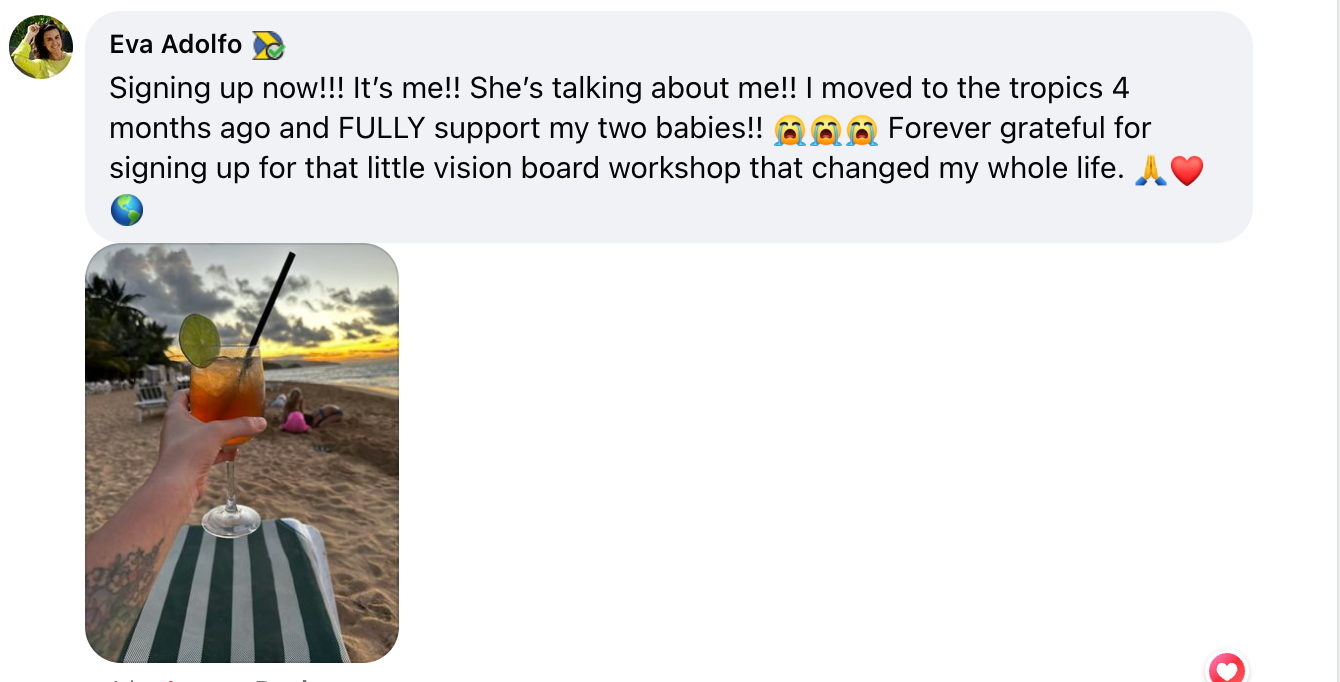This screenshot has height=682, width=1340.
Task: Click "Signing up now!!!" in the comment
Action: tap(227, 88)
